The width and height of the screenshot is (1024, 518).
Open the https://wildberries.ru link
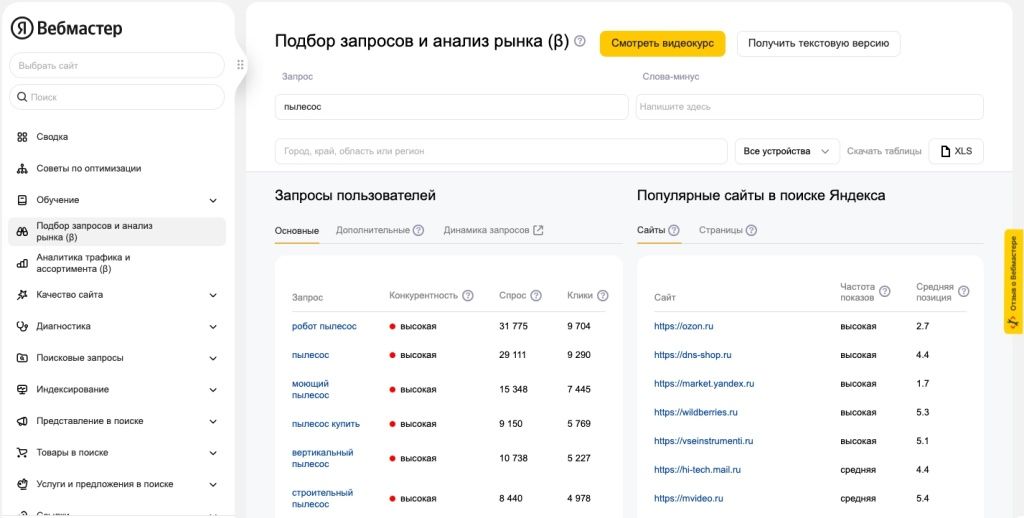(x=696, y=412)
